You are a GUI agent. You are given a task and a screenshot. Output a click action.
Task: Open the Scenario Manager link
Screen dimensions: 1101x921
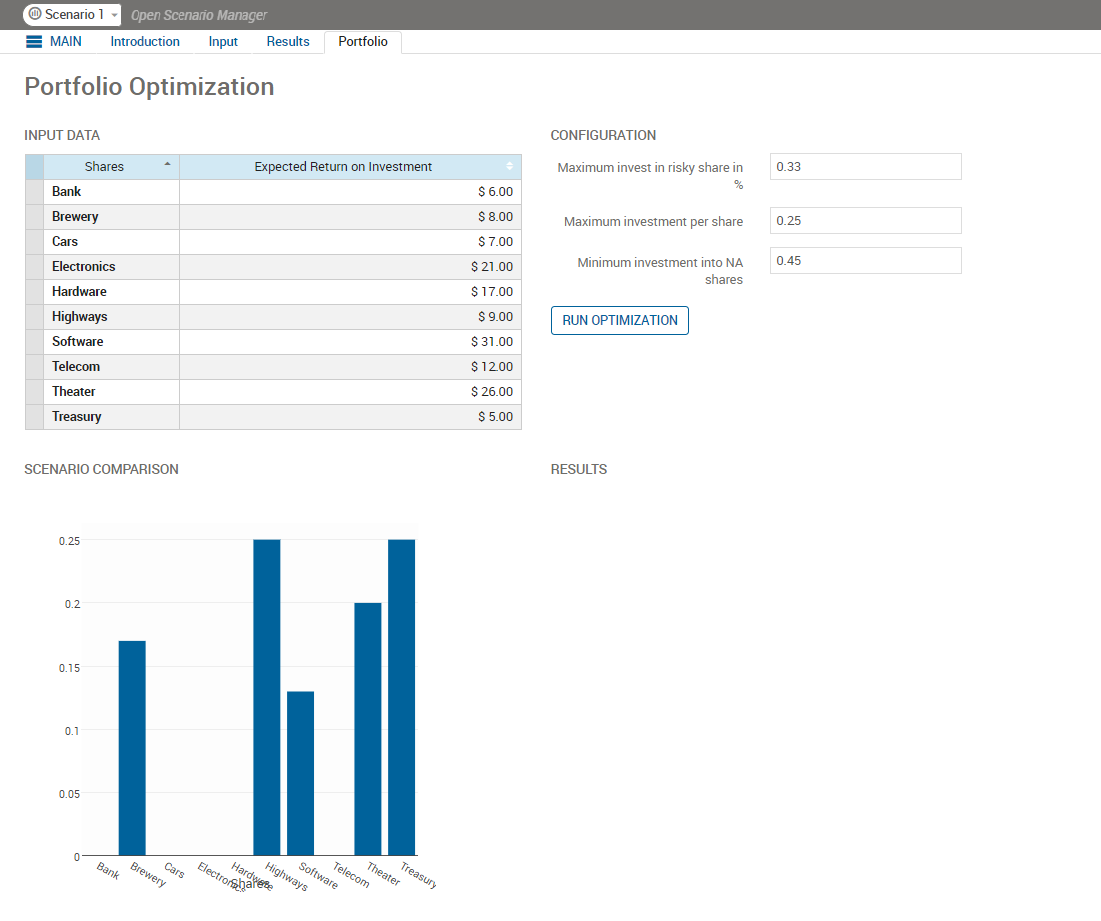click(x=199, y=15)
